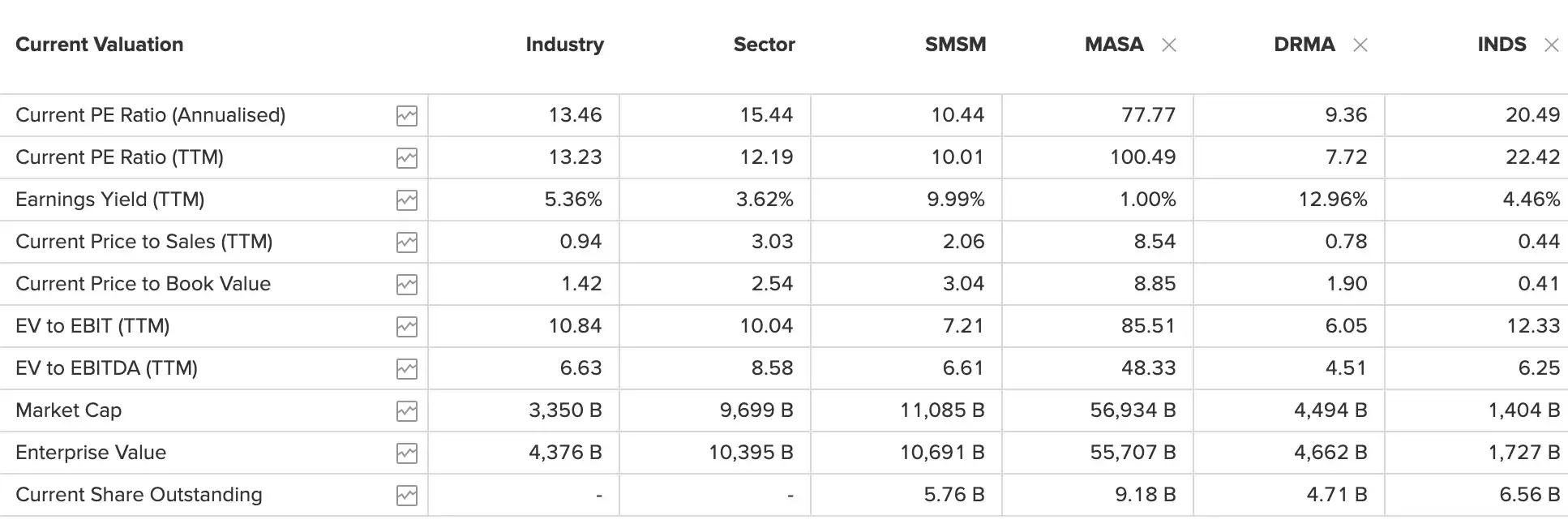Select the Industry column header
Viewport: 1568px width, 524px height.
[564, 45]
